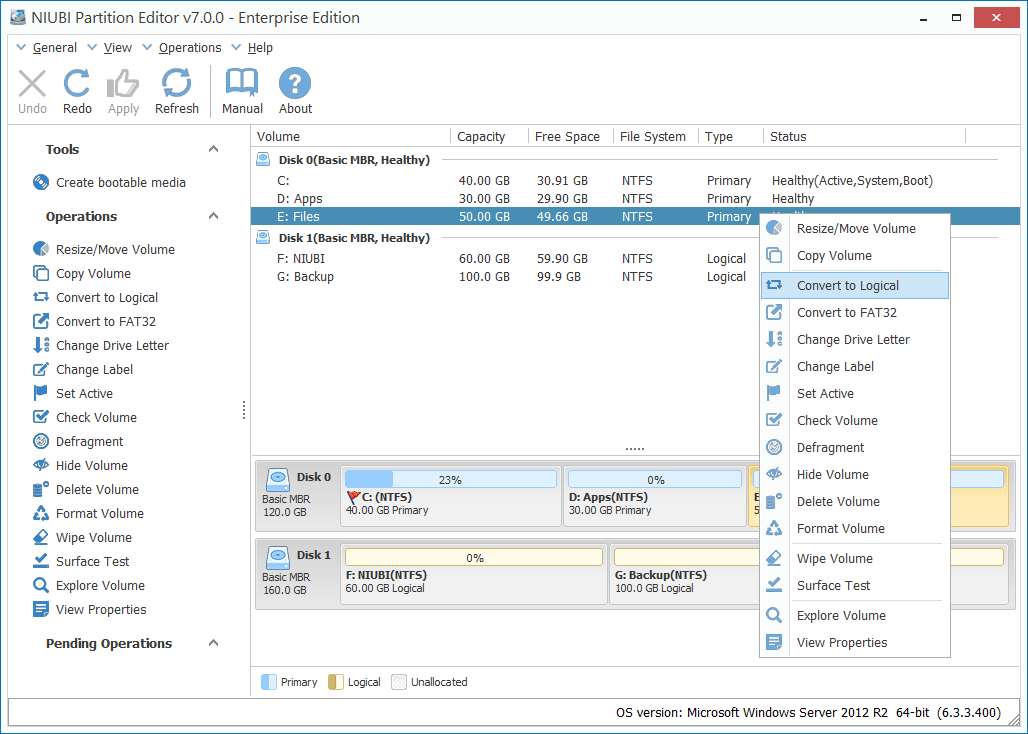
Task: Open the About question-mark icon
Action: (x=295, y=83)
